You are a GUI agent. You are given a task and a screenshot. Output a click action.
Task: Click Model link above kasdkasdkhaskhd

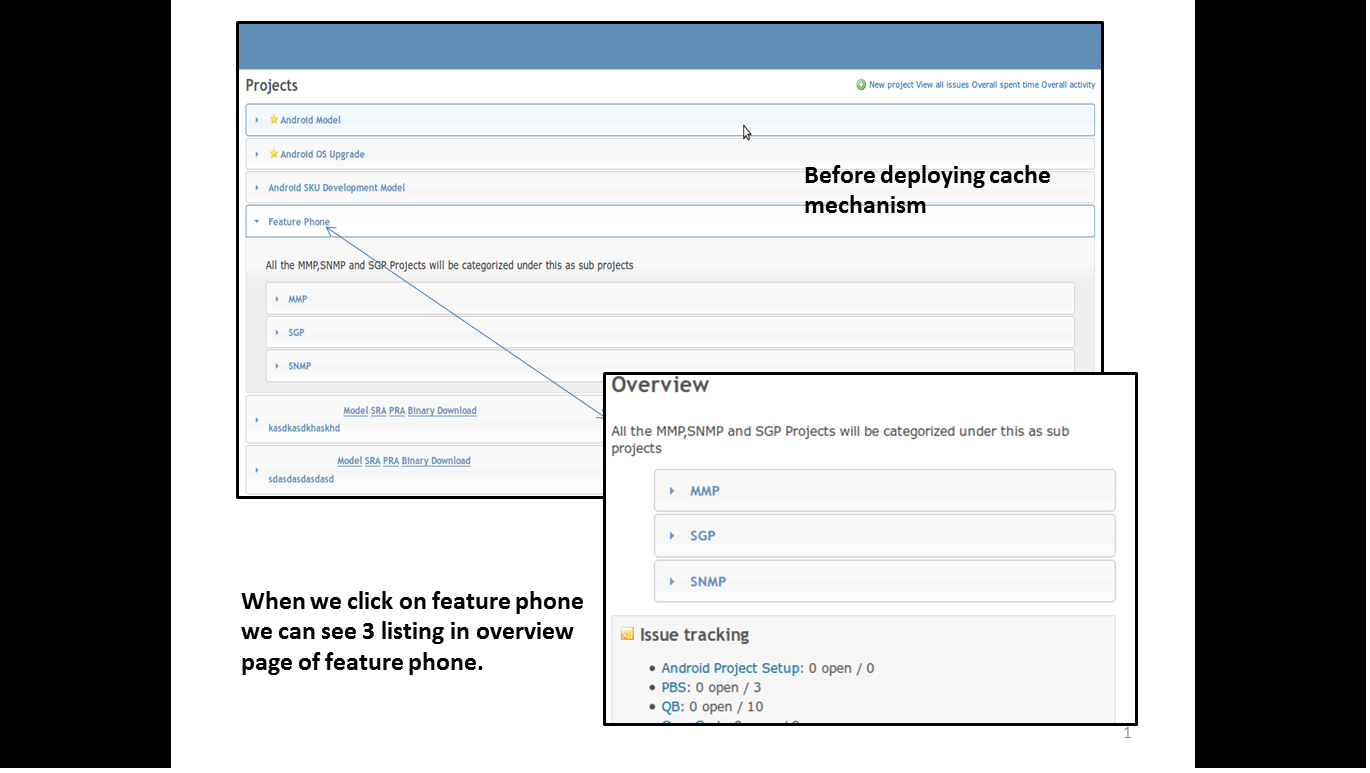click(355, 411)
